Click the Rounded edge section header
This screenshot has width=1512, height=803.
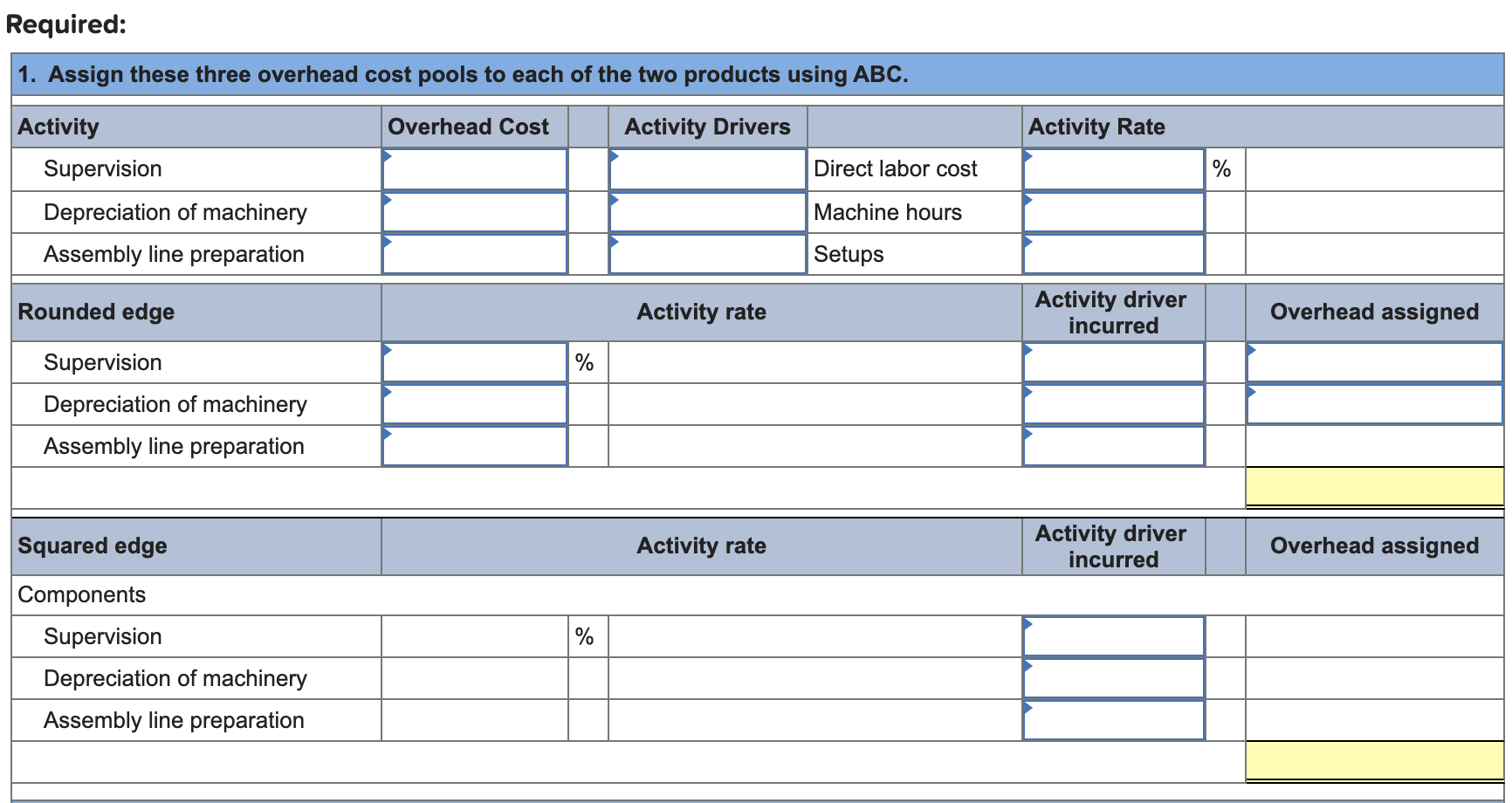[x=96, y=312]
